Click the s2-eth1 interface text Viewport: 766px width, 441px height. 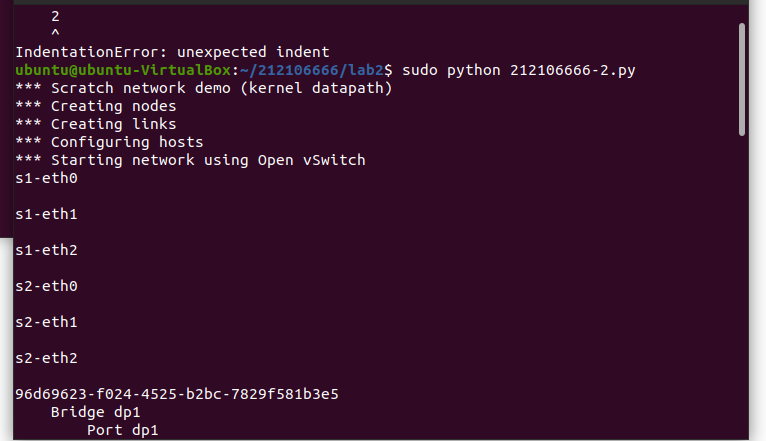click(47, 322)
